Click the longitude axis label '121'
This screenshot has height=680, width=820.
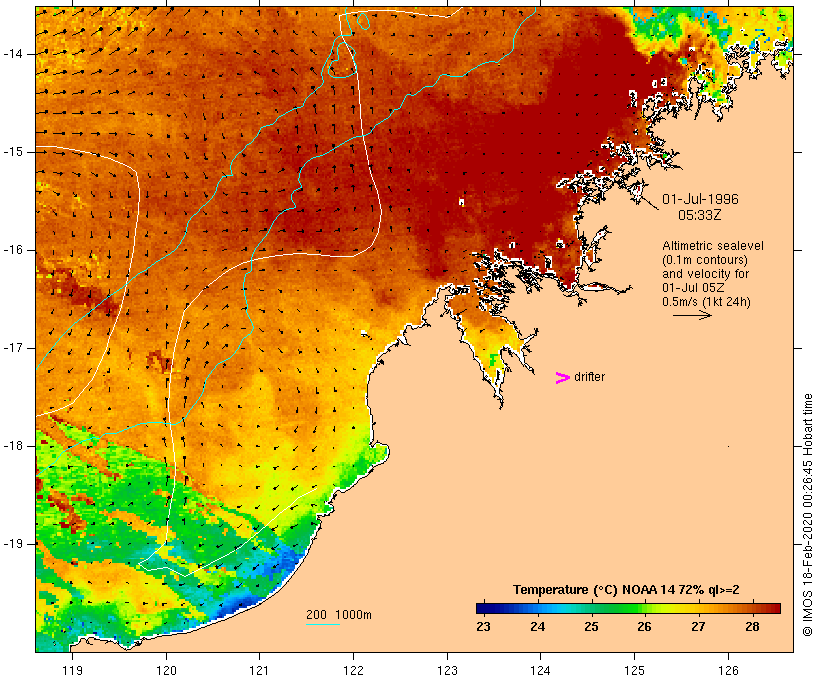point(259,671)
